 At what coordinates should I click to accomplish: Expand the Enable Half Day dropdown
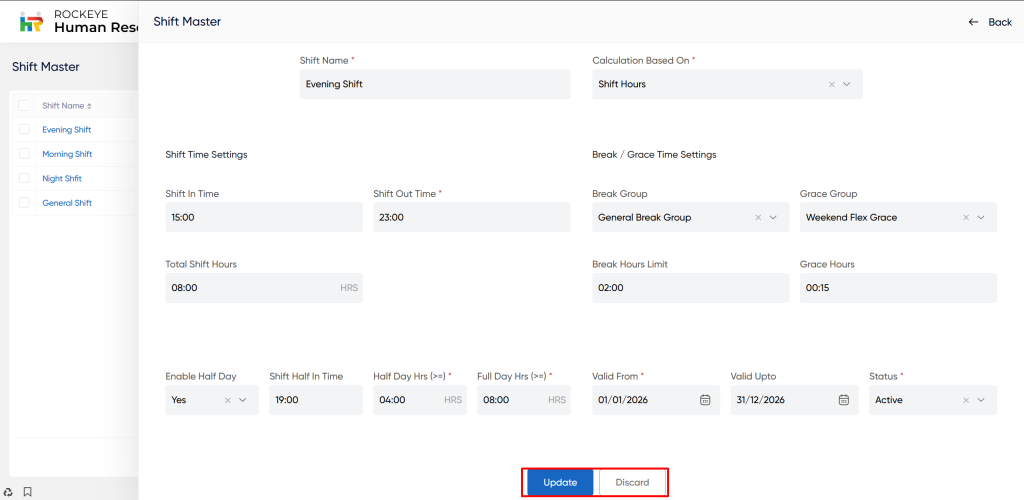(x=243, y=400)
